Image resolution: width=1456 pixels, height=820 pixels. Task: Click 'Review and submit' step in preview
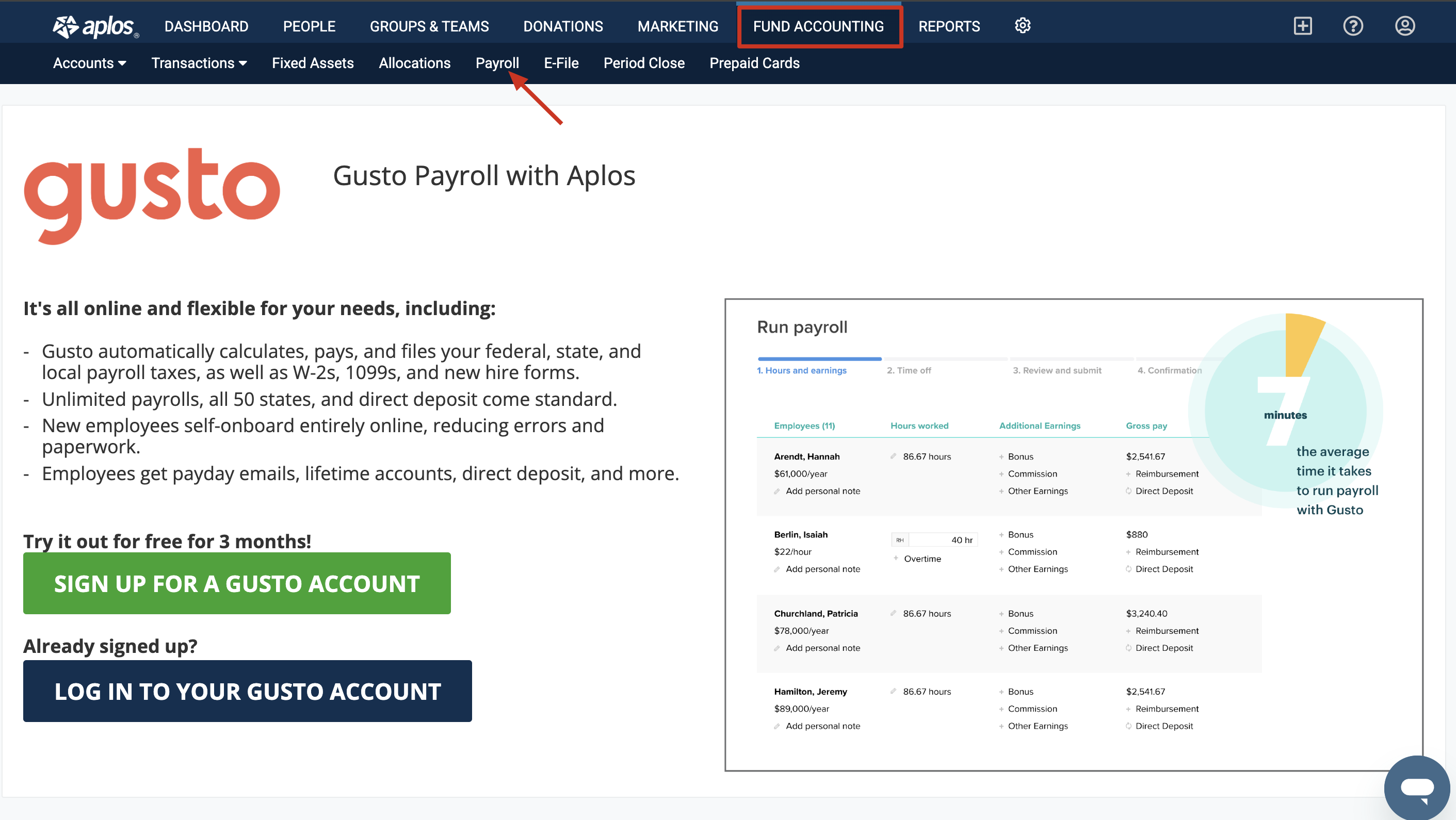click(1057, 370)
